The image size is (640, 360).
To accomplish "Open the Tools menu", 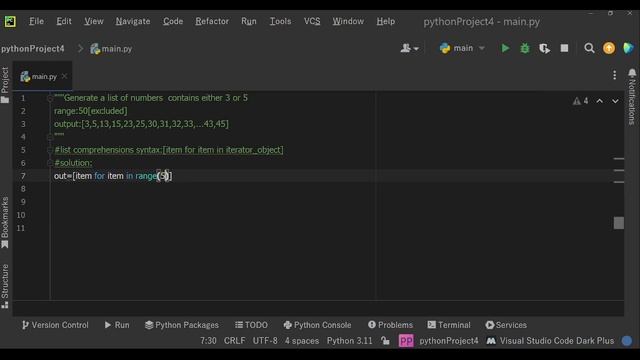I will (280, 21).
